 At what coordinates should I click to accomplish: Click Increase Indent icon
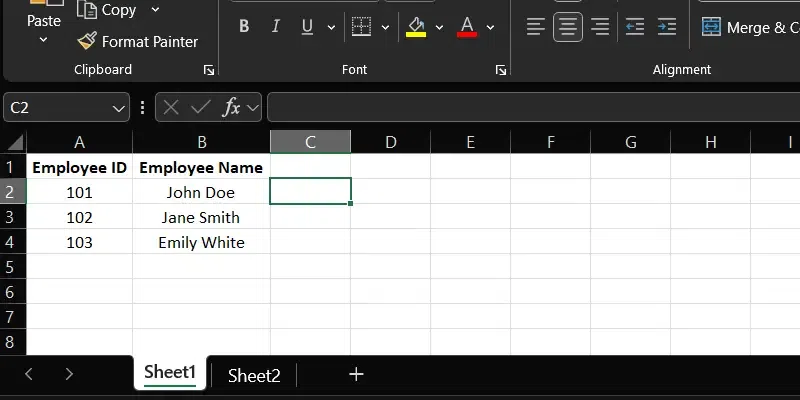[667, 27]
